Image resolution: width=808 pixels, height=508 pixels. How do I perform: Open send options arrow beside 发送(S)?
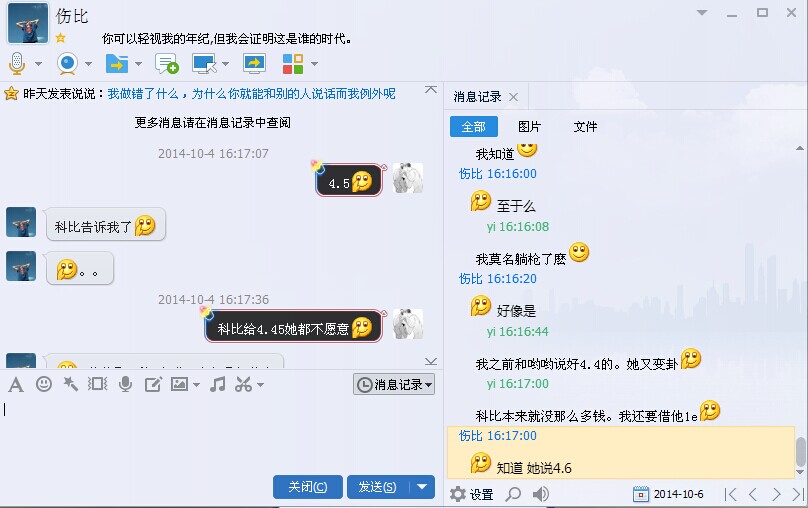[x=422, y=487]
